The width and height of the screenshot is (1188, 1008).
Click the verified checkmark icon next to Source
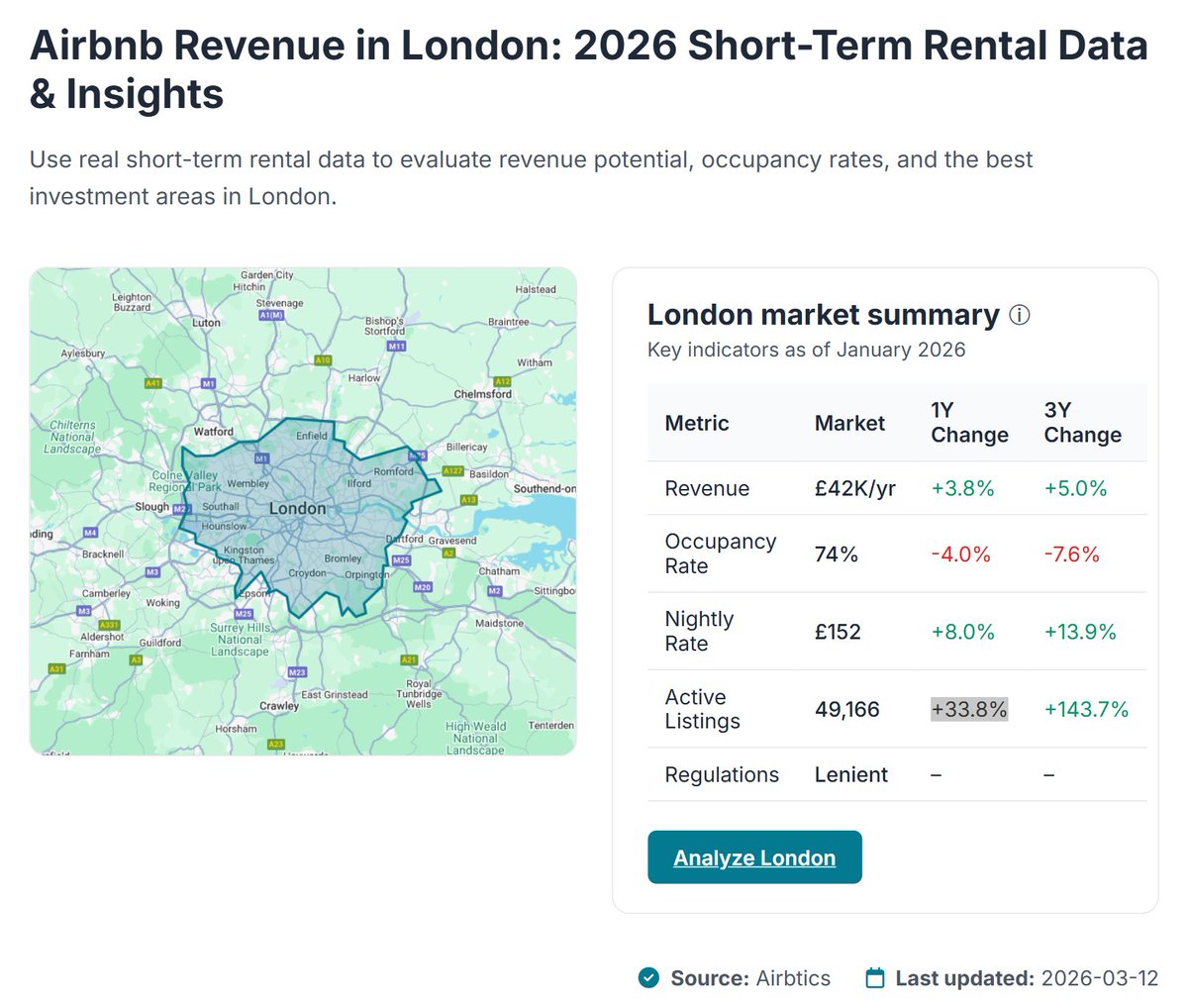click(648, 978)
